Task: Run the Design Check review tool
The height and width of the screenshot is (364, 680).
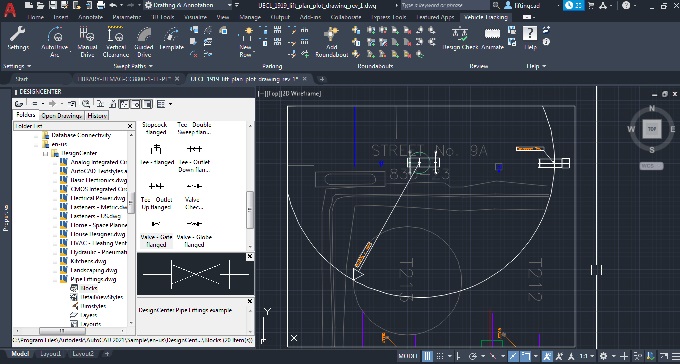Action: (460, 38)
